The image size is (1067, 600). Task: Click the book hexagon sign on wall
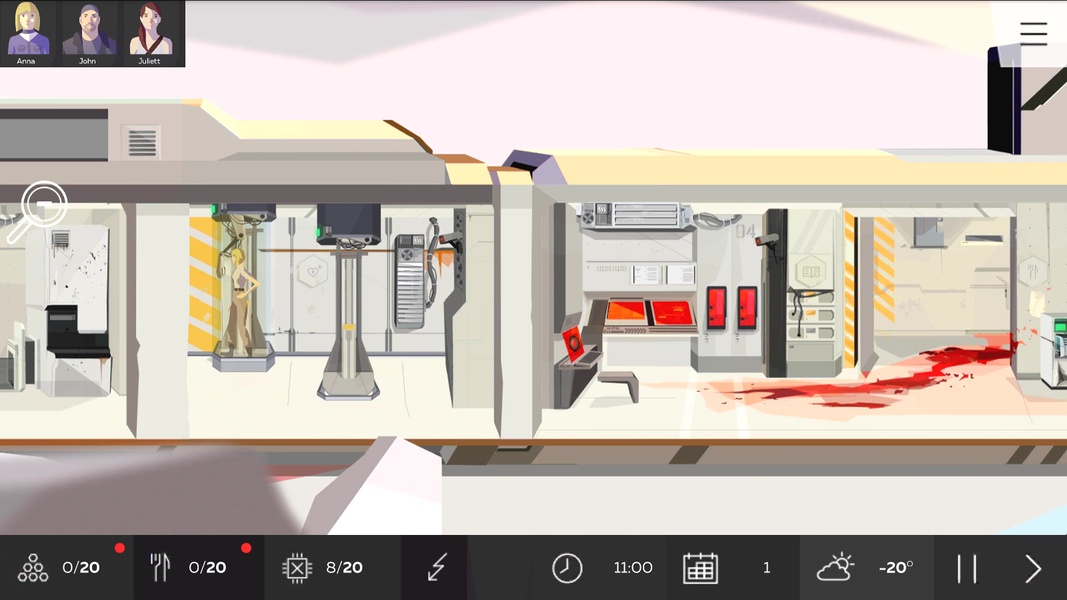click(x=810, y=271)
